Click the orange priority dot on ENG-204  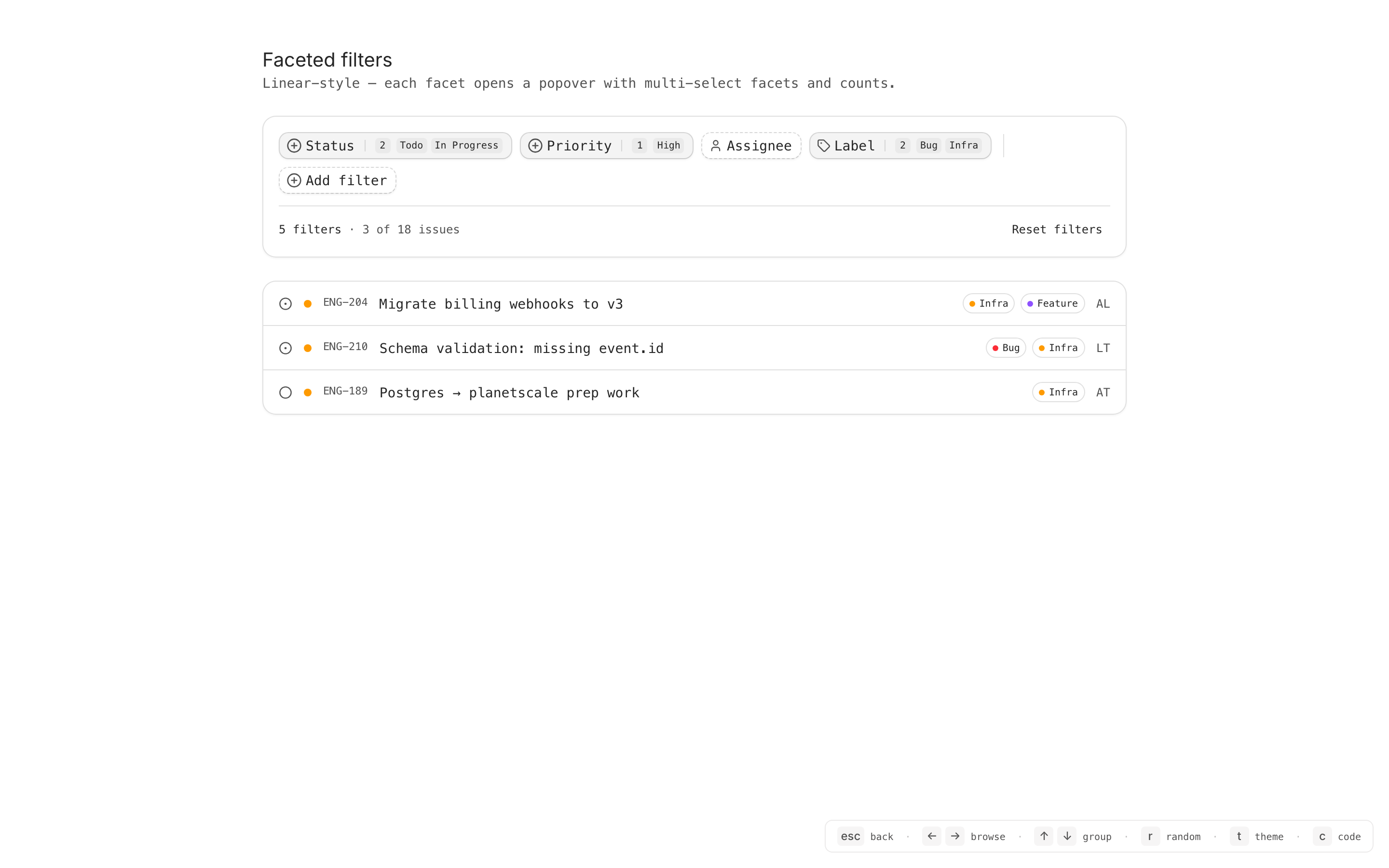coord(308,304)
